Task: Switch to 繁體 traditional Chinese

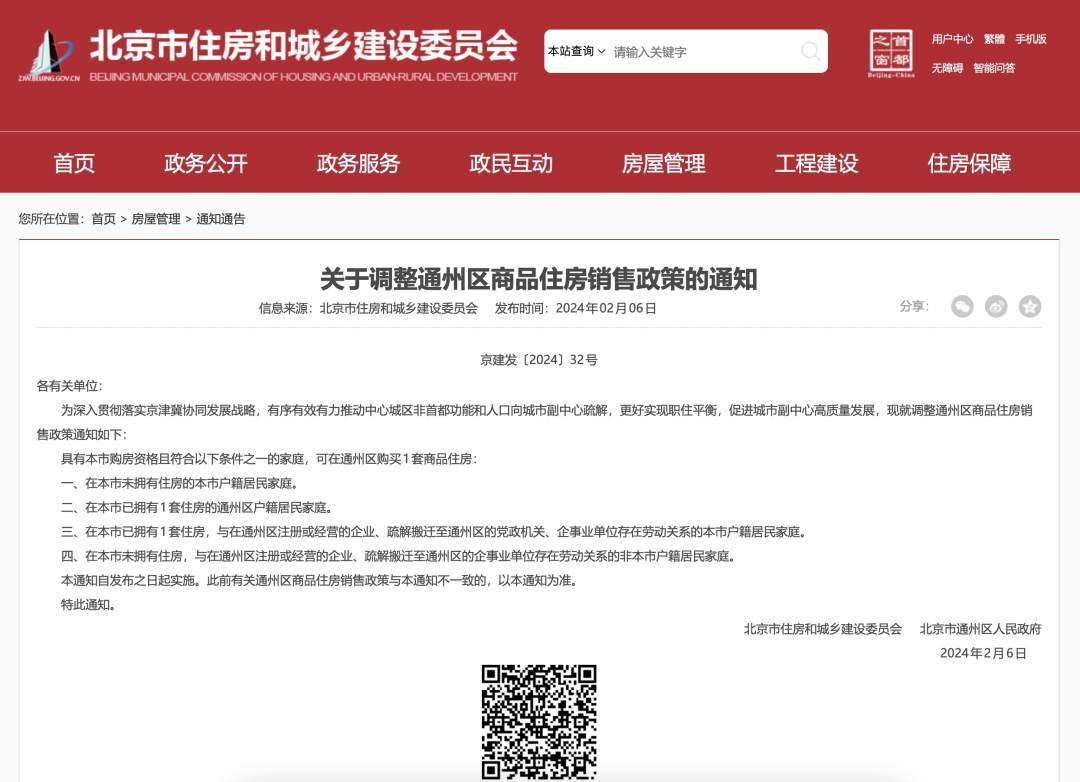Action: pyautogui.click(x=994, y=39)
